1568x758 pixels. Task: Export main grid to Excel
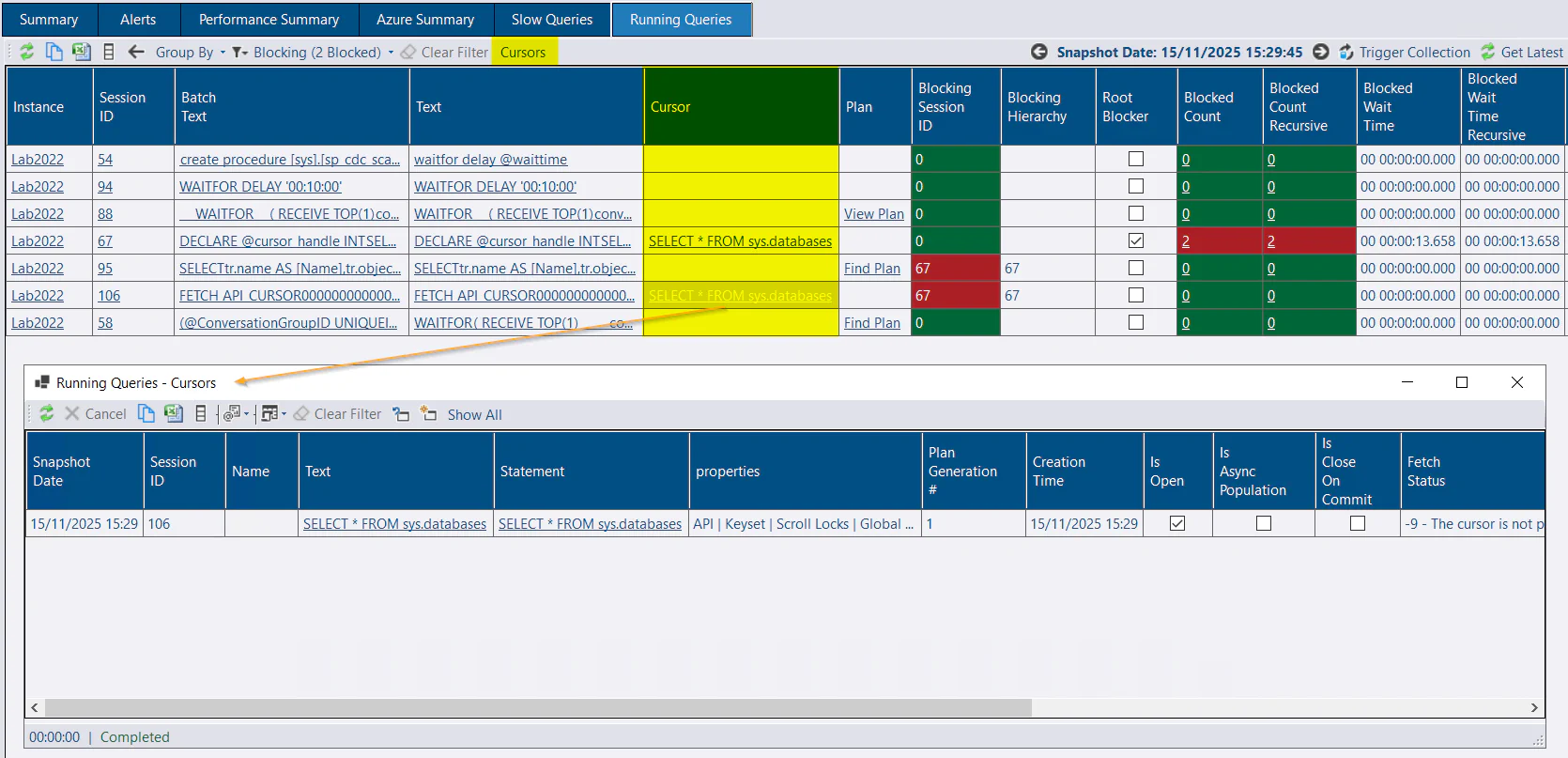coord(82,52)
